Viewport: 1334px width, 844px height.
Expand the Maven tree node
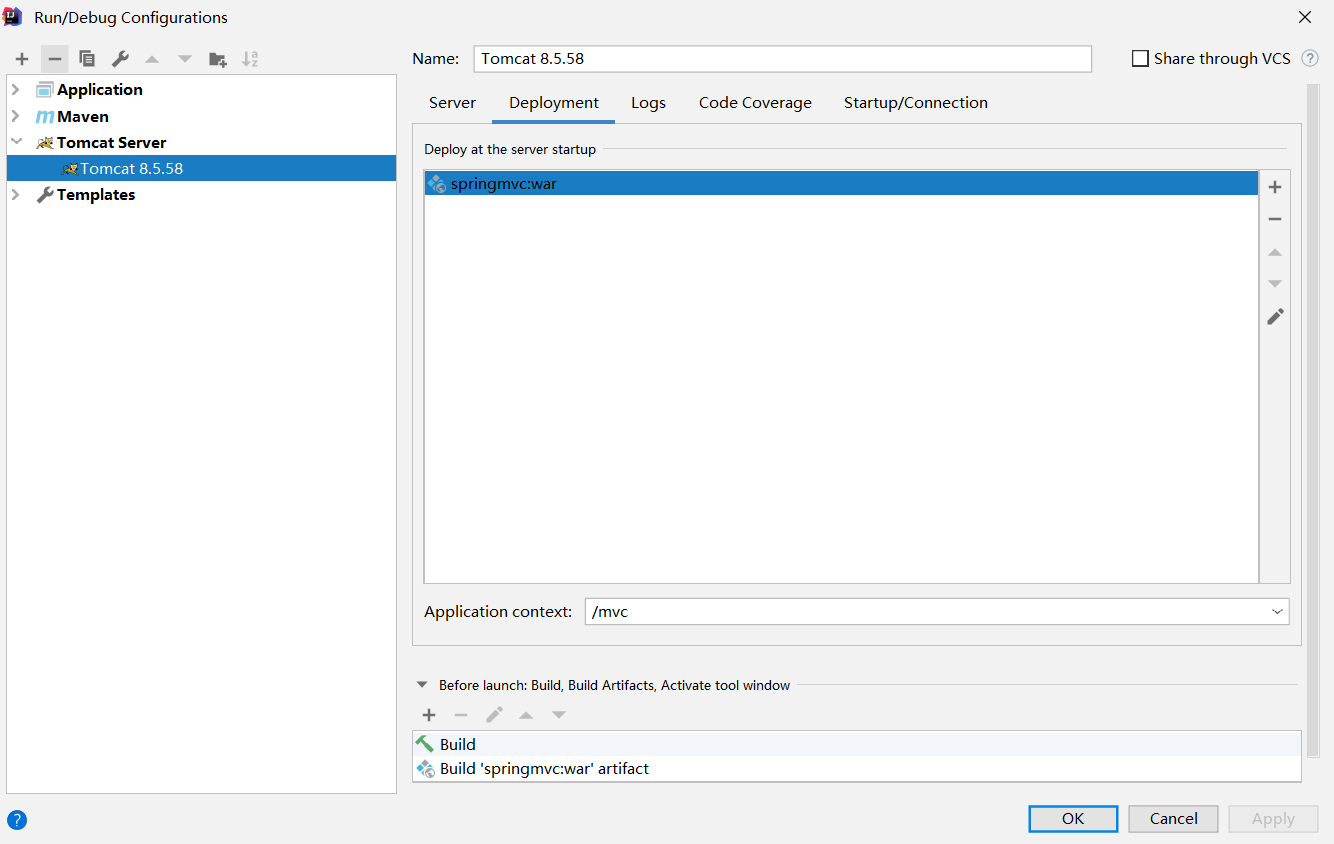tap(16, 116)
